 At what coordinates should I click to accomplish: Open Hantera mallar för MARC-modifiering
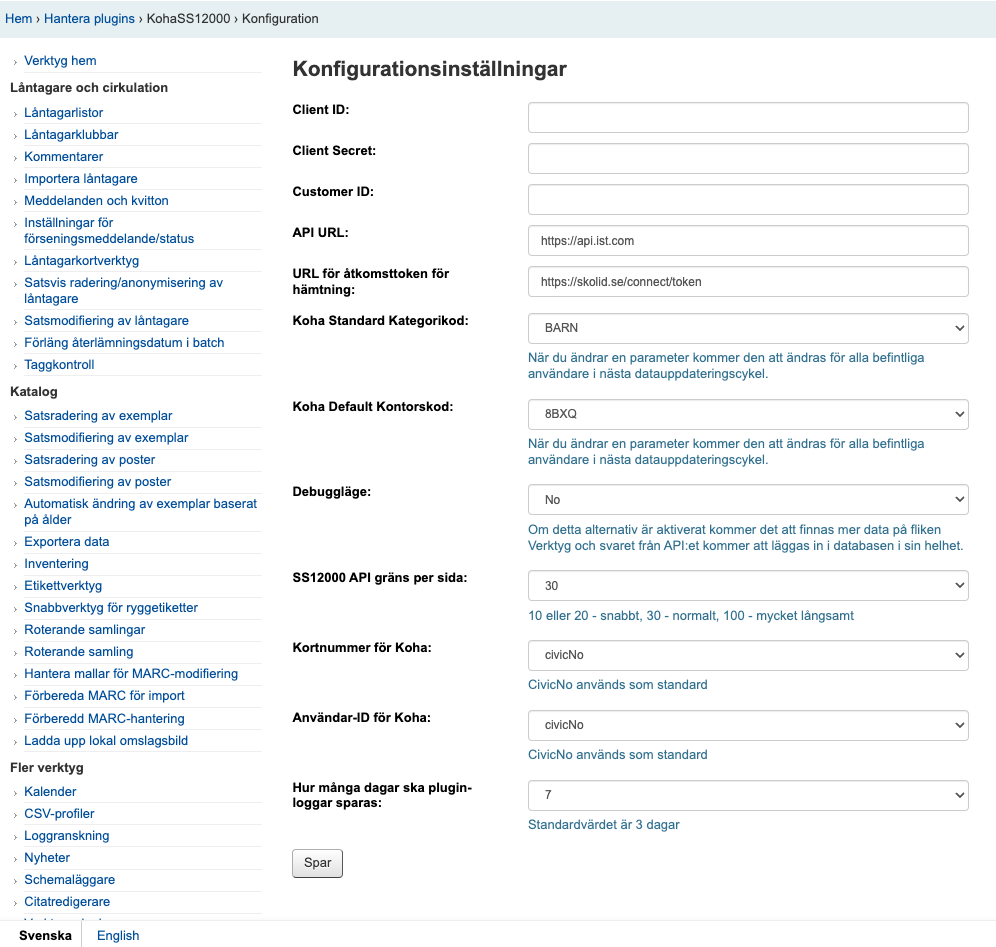coord(131,674)
